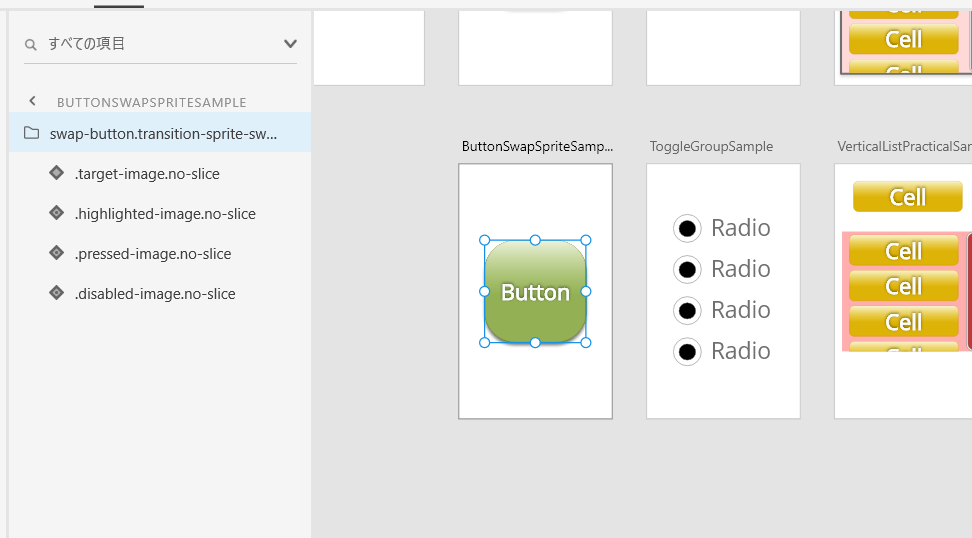This screenshot has height=538, width=972.
Task: Click component icon of .target-image.no-slice
Action: tap(56, 173)
